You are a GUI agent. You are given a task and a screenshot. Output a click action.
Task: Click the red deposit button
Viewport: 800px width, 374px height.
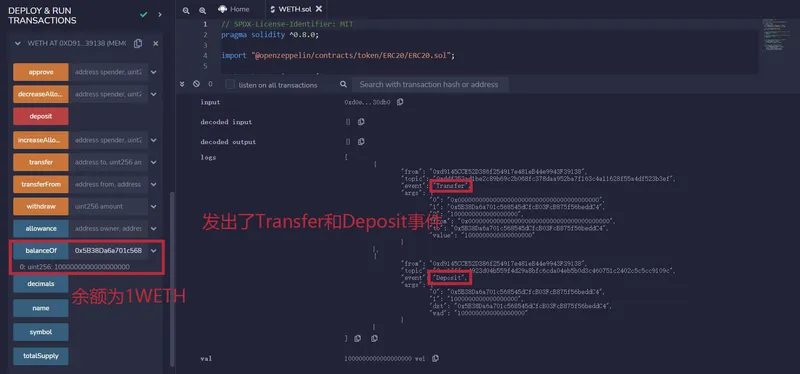pos(41,116)
